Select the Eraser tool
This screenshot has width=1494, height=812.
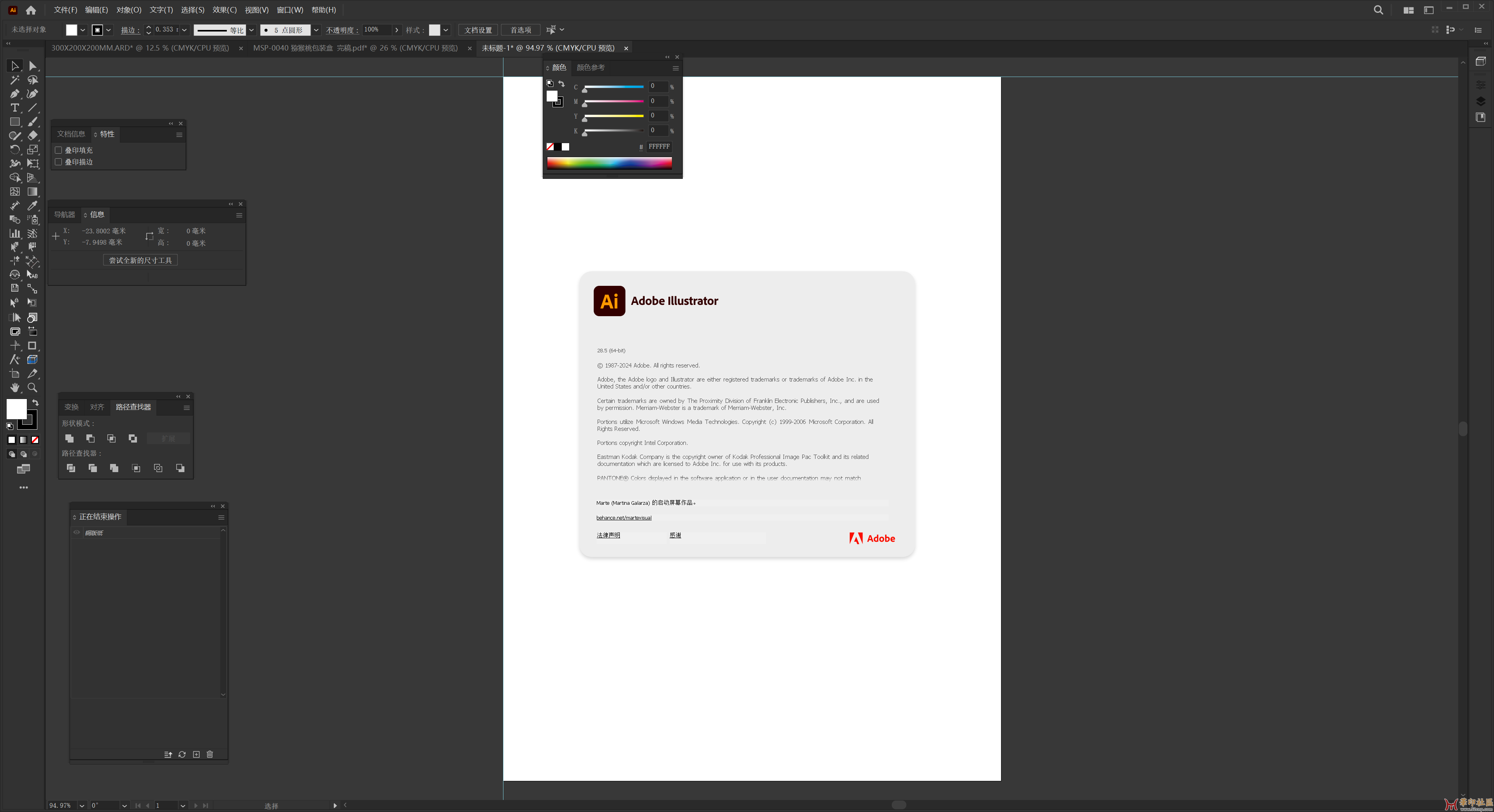(32, 136)
